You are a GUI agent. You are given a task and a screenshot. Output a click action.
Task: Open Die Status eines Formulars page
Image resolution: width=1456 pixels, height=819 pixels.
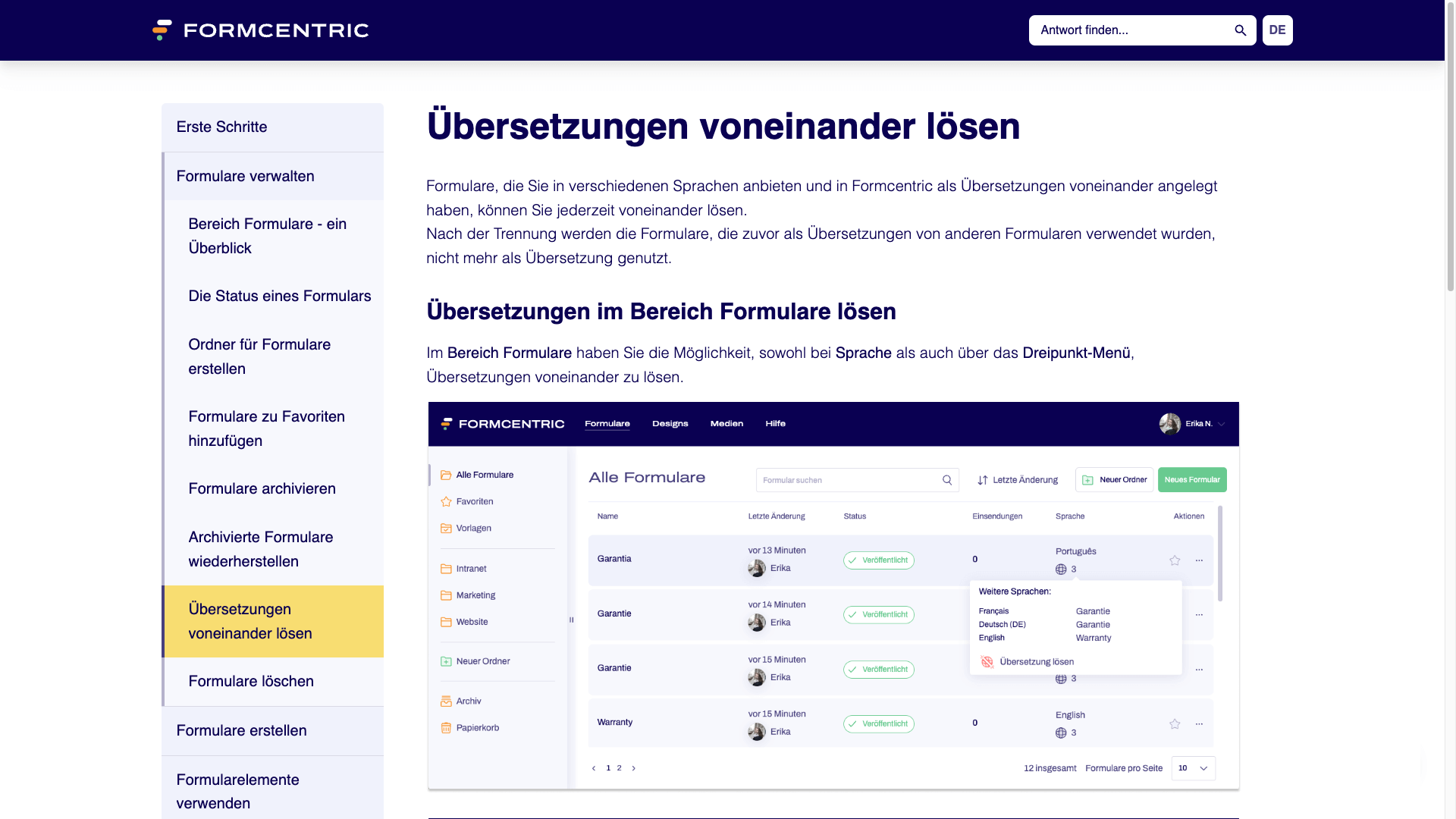tap(279, 297)
